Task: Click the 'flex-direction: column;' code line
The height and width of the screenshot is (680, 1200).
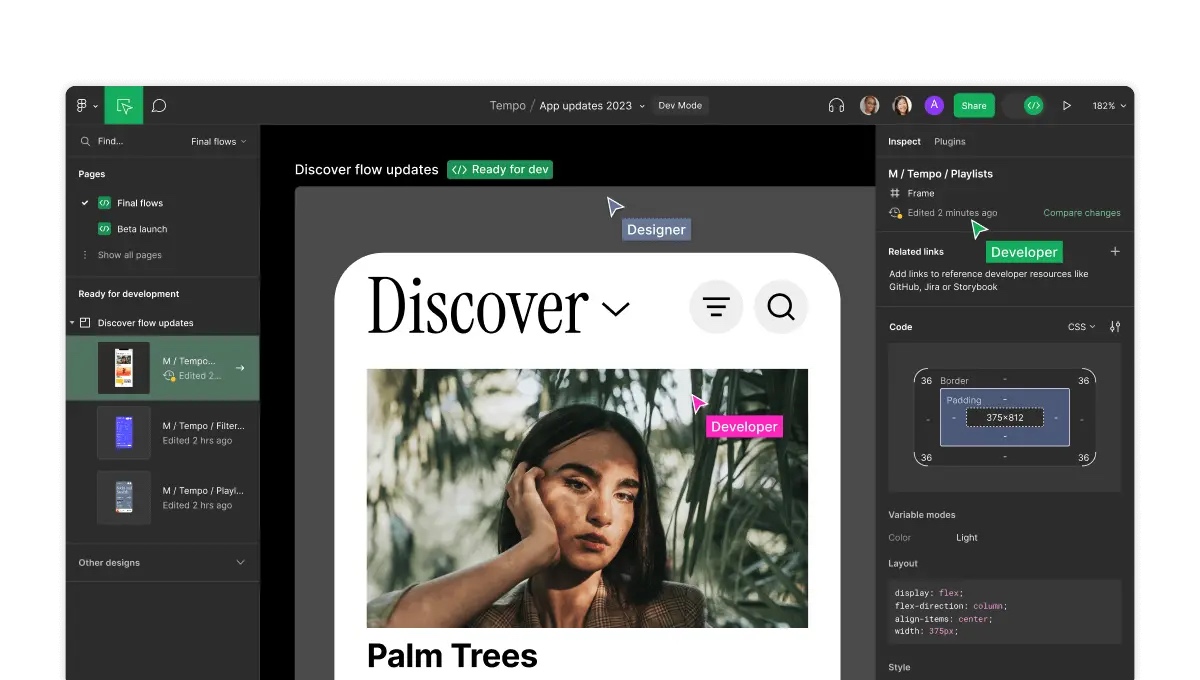Action: [x=951, y=606]
